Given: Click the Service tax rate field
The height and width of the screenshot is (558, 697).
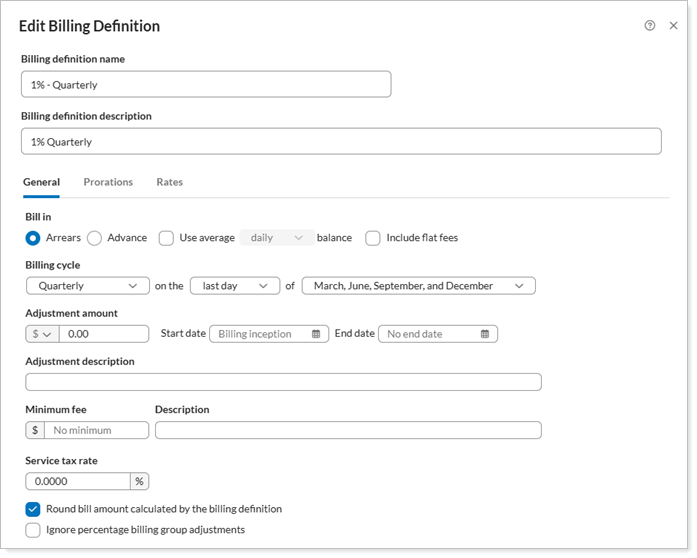Looking at the screenshot, I should coord(78,481).
